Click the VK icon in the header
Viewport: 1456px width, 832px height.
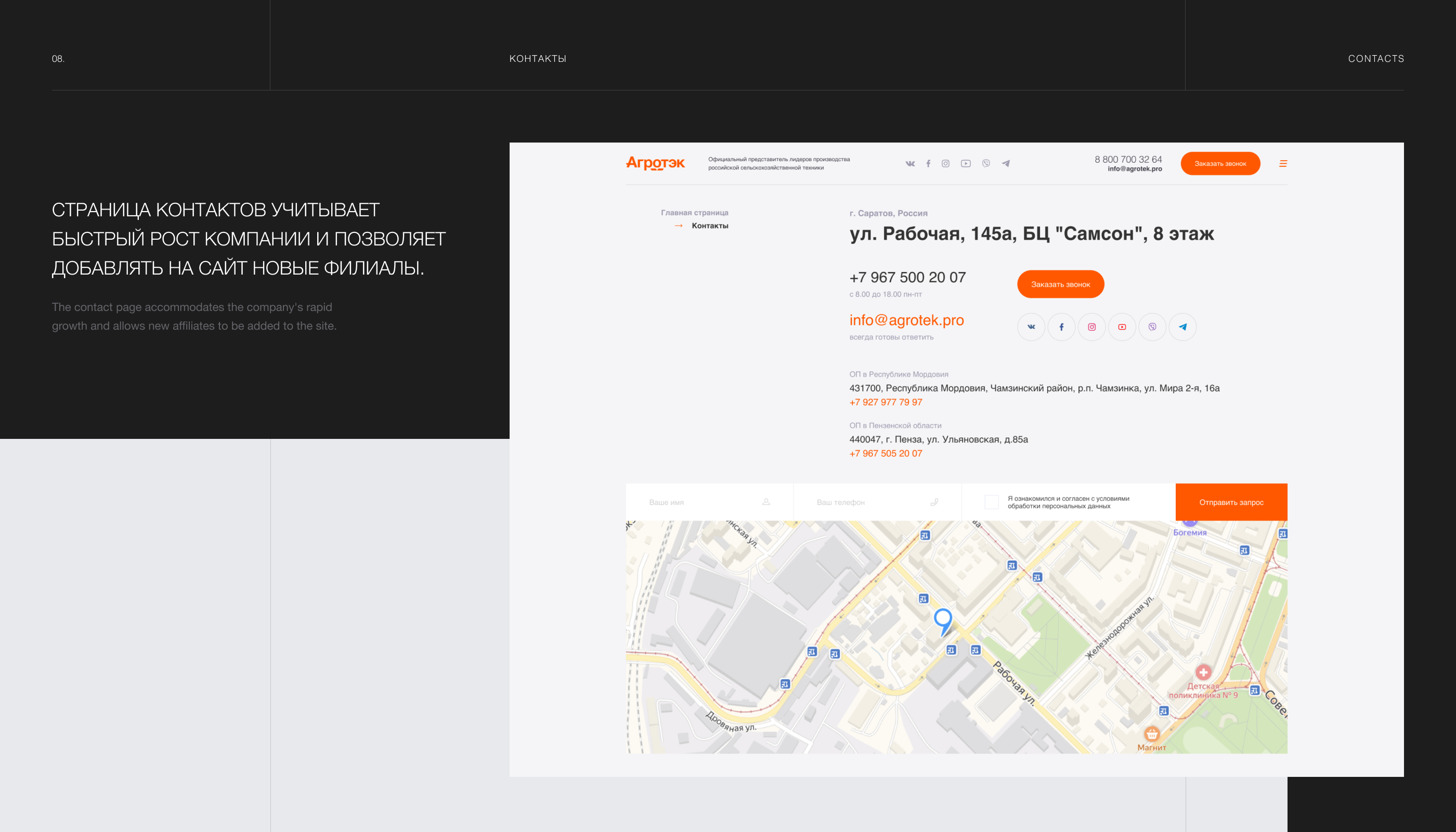click(x=909, y=163)
